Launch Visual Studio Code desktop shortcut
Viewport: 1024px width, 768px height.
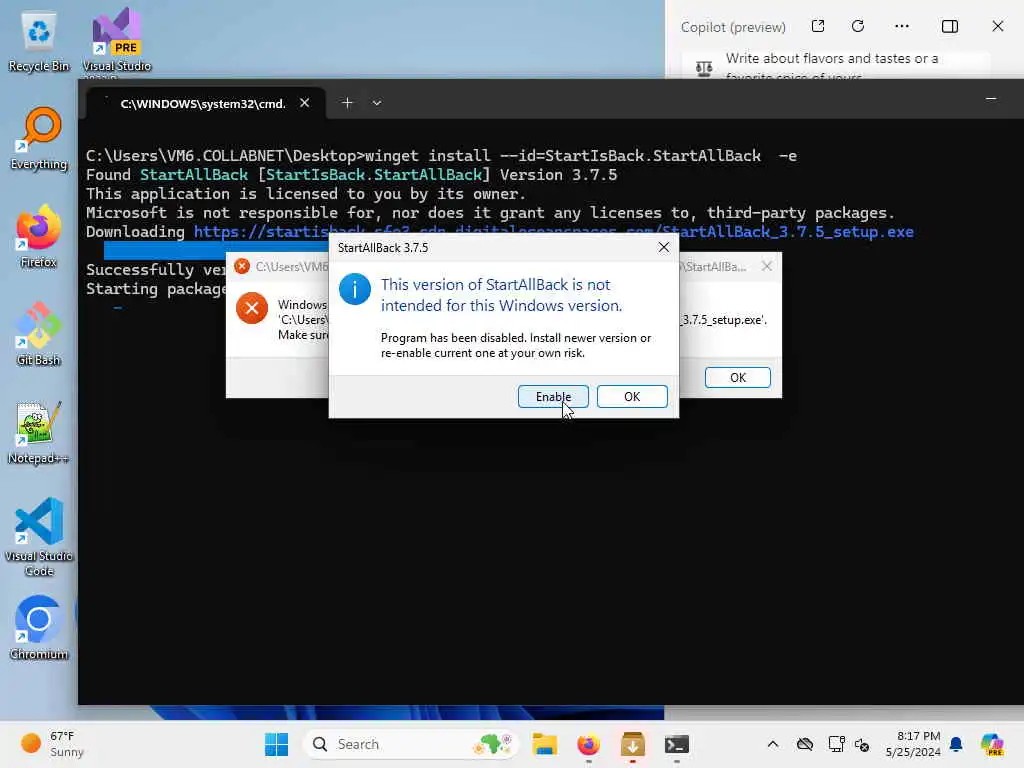(39, 537)
